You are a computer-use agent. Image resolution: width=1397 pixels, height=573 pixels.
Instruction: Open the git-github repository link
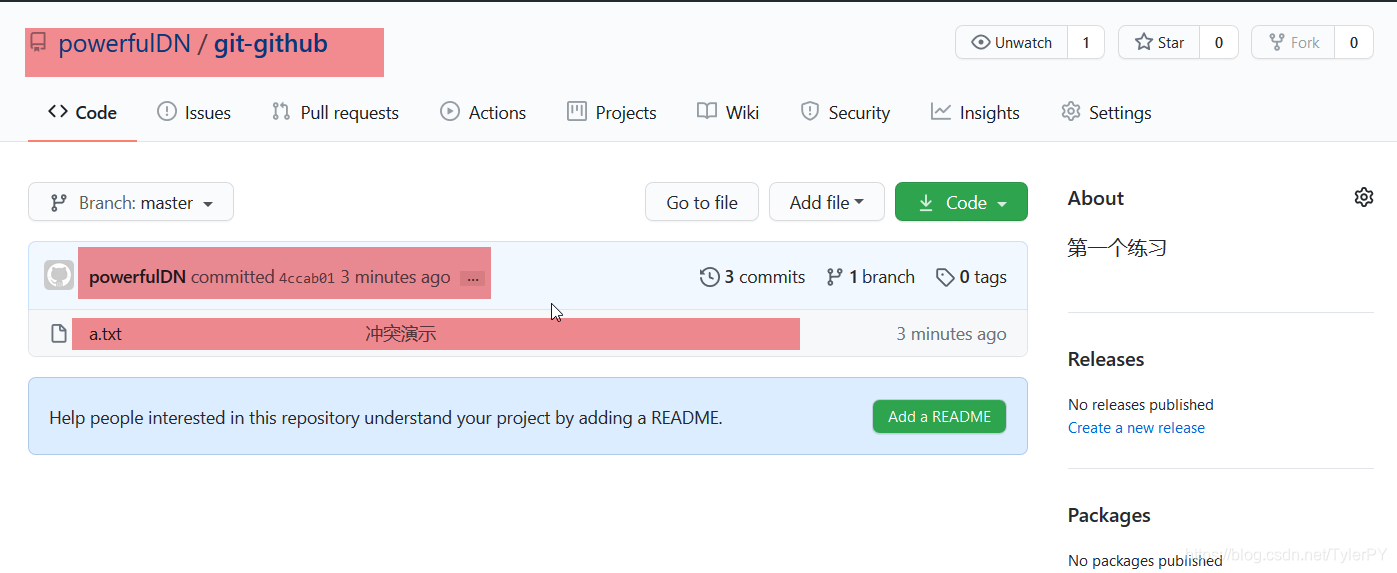270,44
